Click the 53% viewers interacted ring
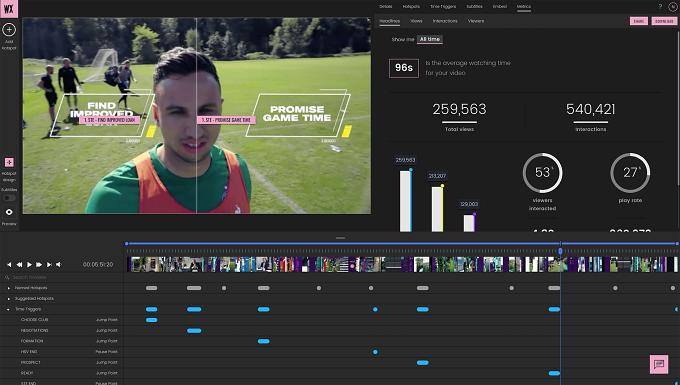 click(x=543, y=173)
